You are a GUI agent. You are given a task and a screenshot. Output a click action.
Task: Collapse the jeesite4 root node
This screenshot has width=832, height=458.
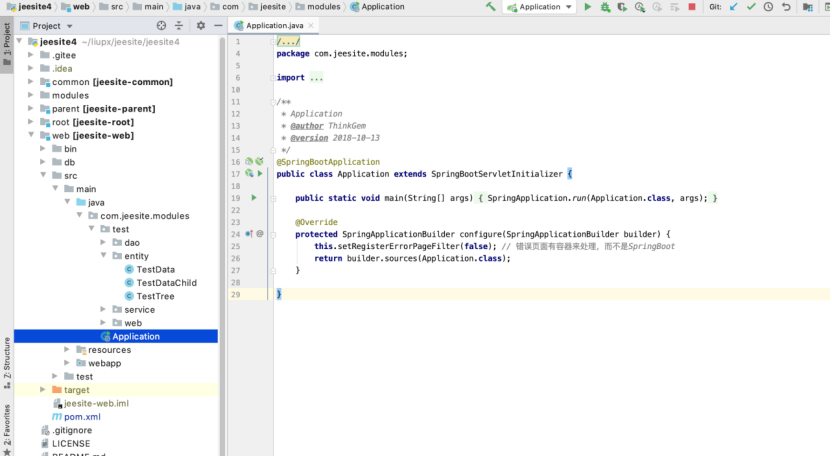(20, 41)
